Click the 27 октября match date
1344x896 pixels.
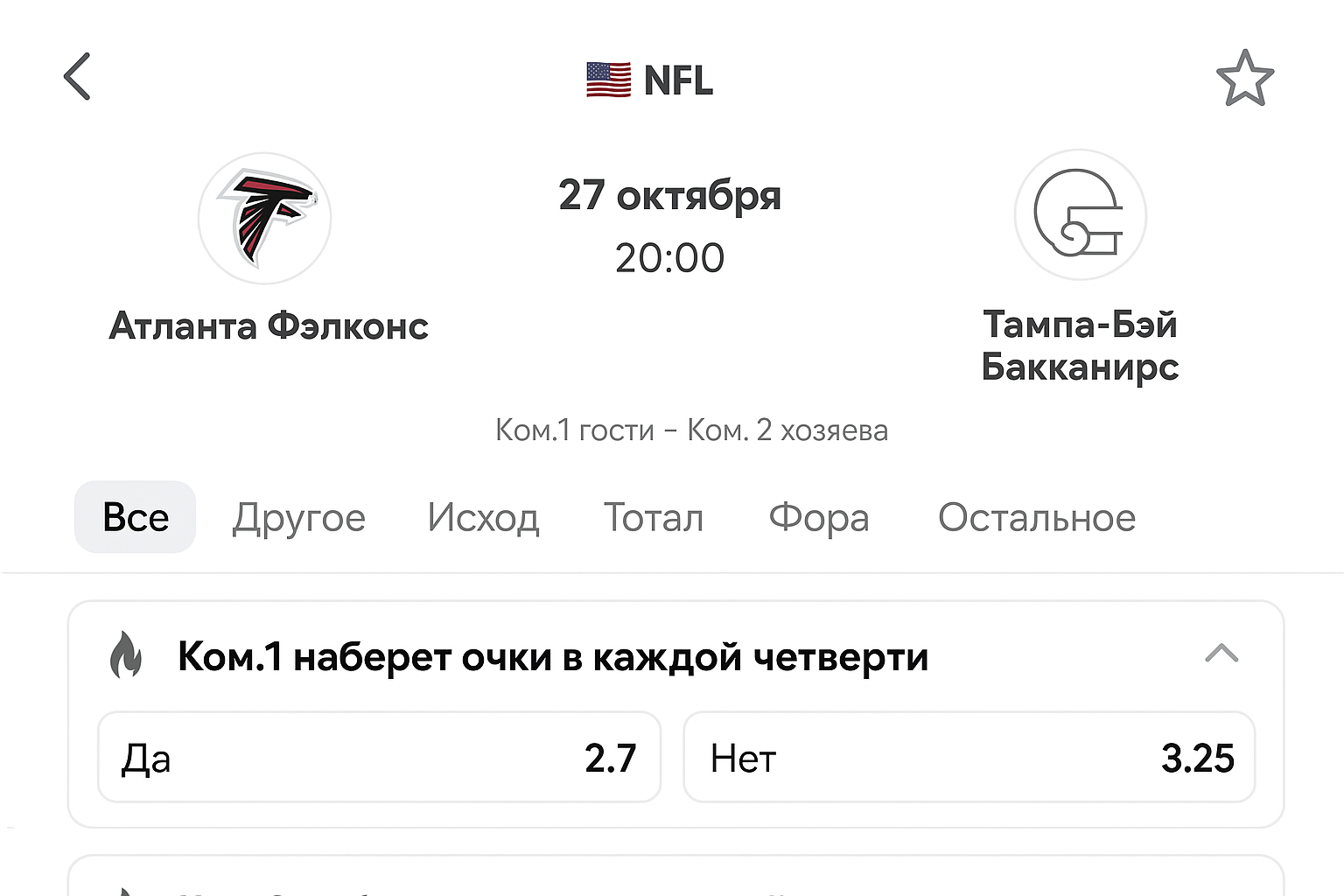tap(669, 195)
